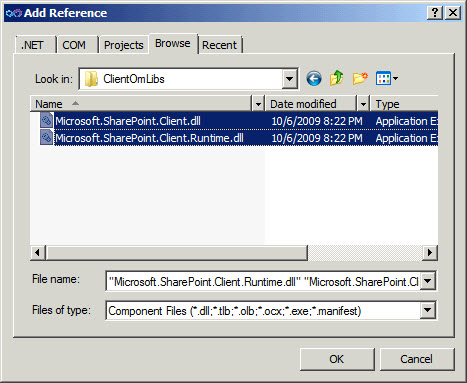Screen dimensions: 467x383
Task: Open the Name column filter dropdown
Action: (258, 104)
